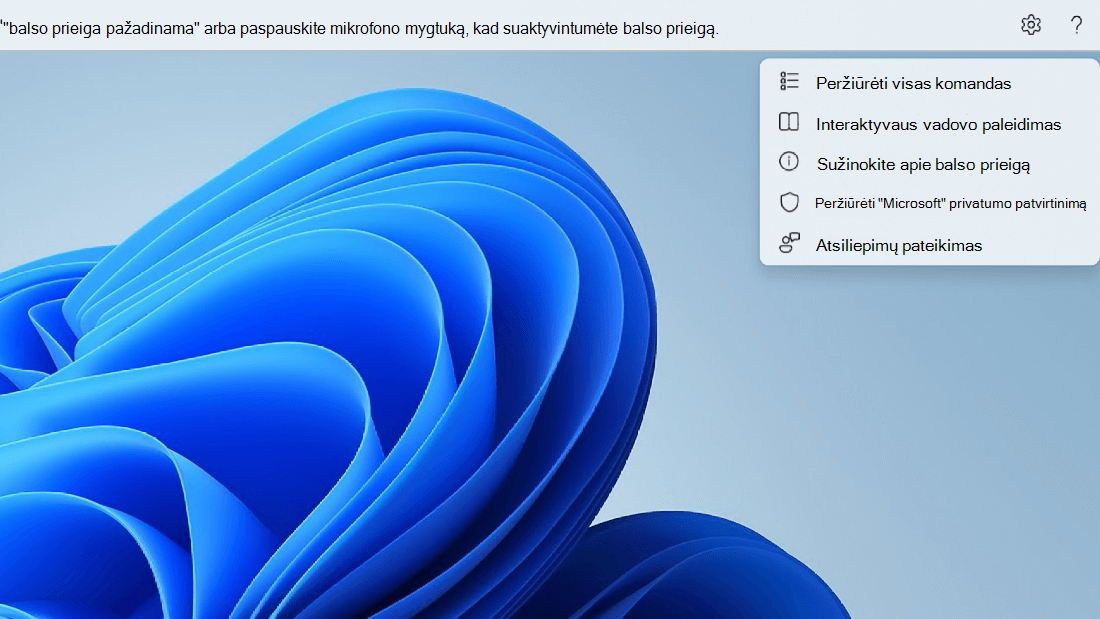Open Peržiūrėti "Microsoft" privatumo patvirtinimą

tap(929, 204)
